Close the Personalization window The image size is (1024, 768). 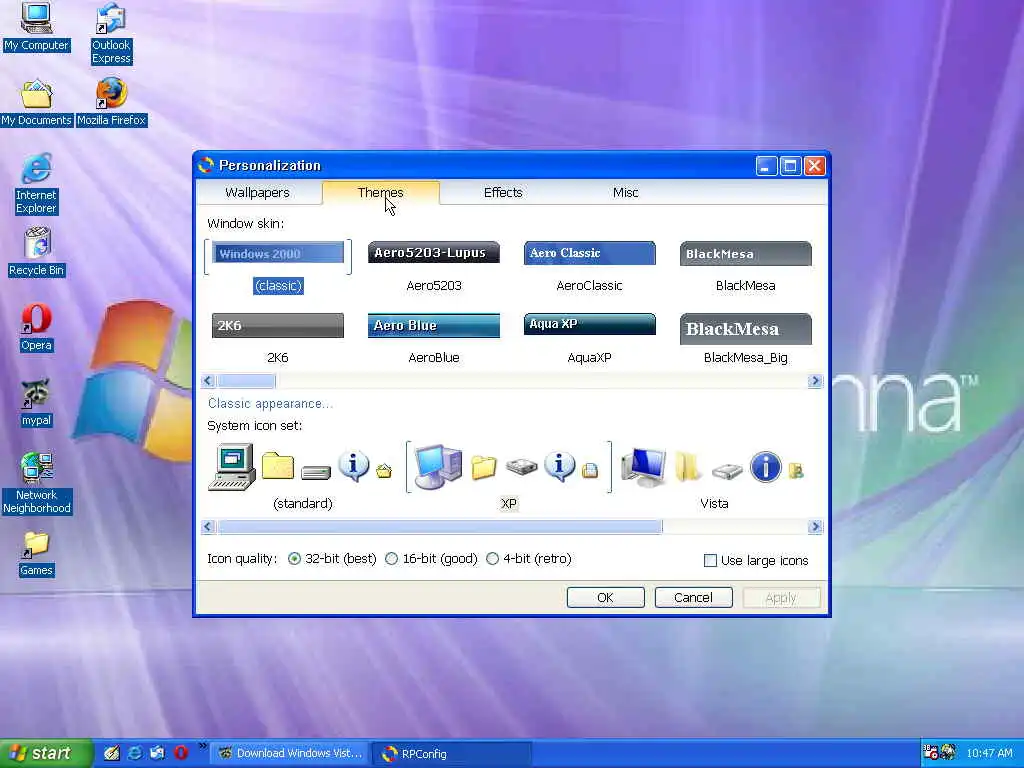814,166
